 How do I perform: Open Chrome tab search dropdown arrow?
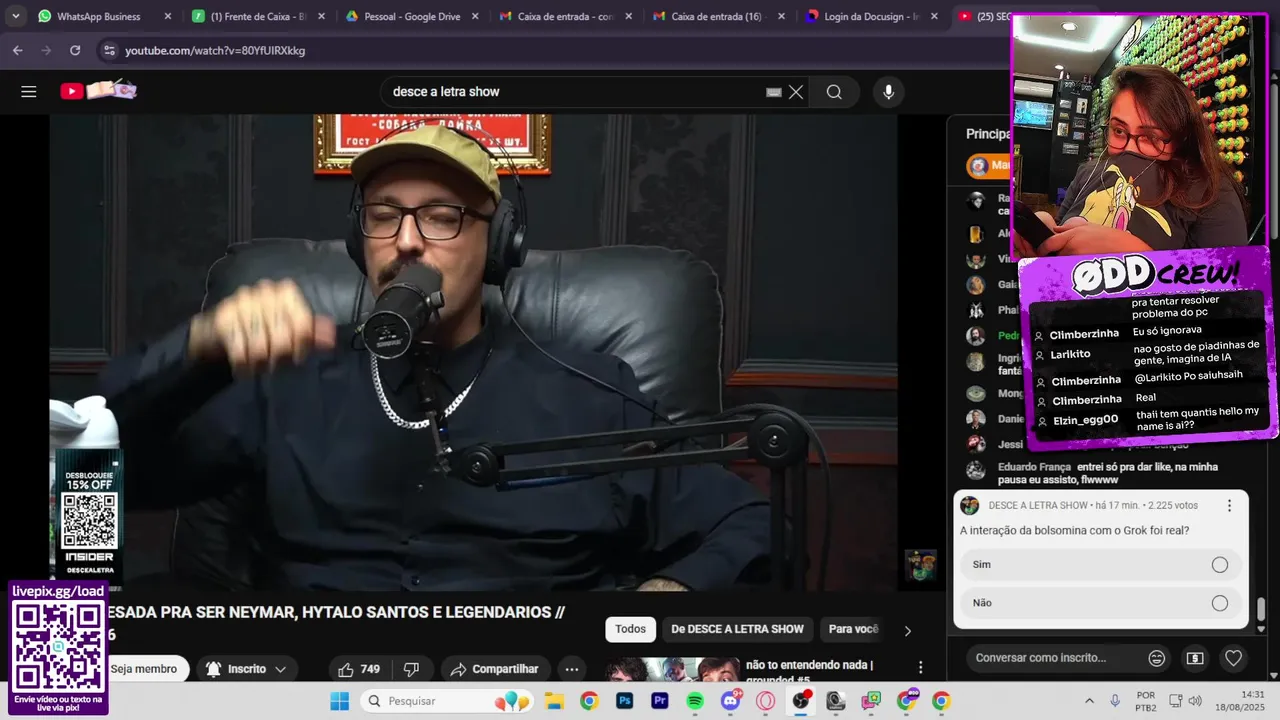(15, 16)
